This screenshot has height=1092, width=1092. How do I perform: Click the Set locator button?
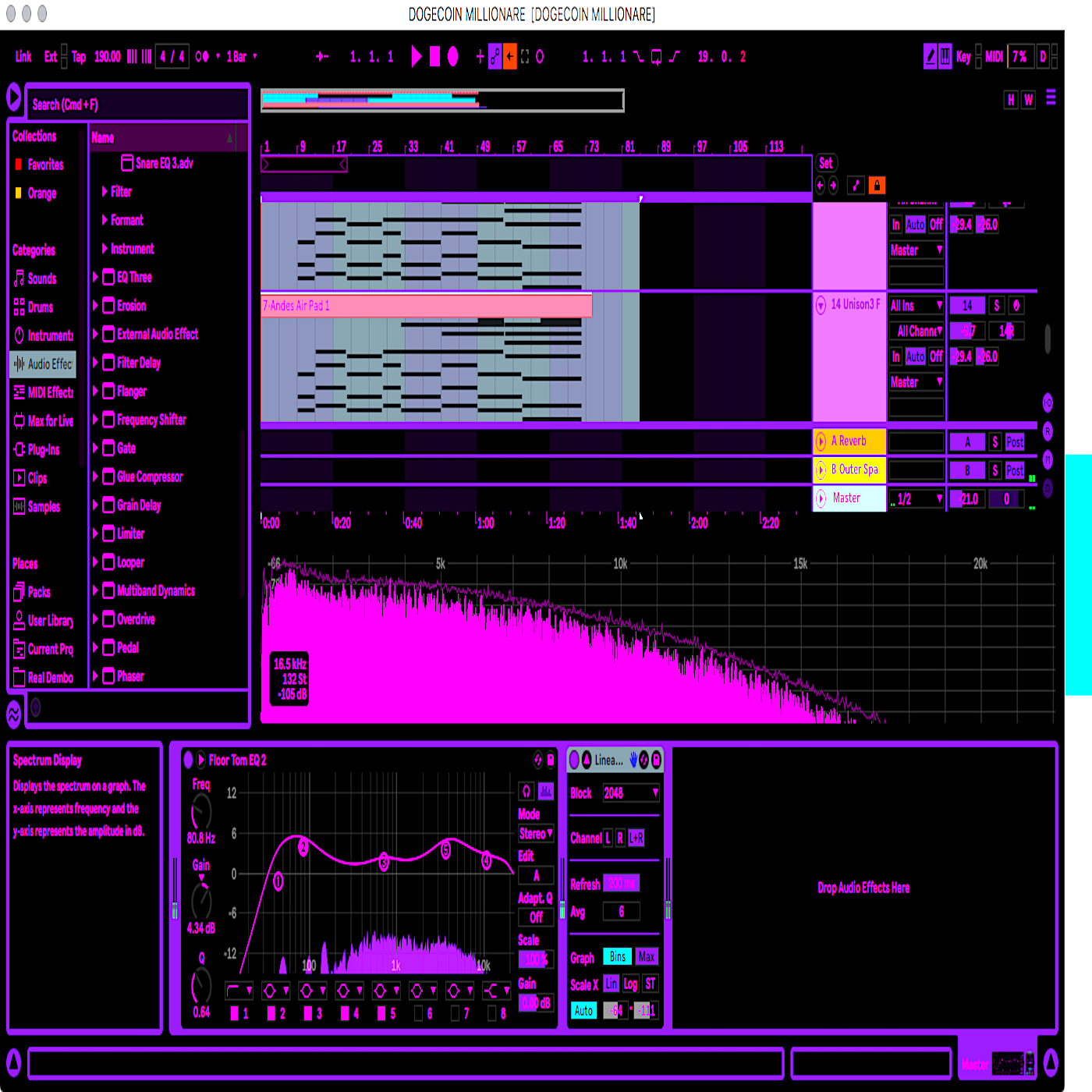[825, 163]
